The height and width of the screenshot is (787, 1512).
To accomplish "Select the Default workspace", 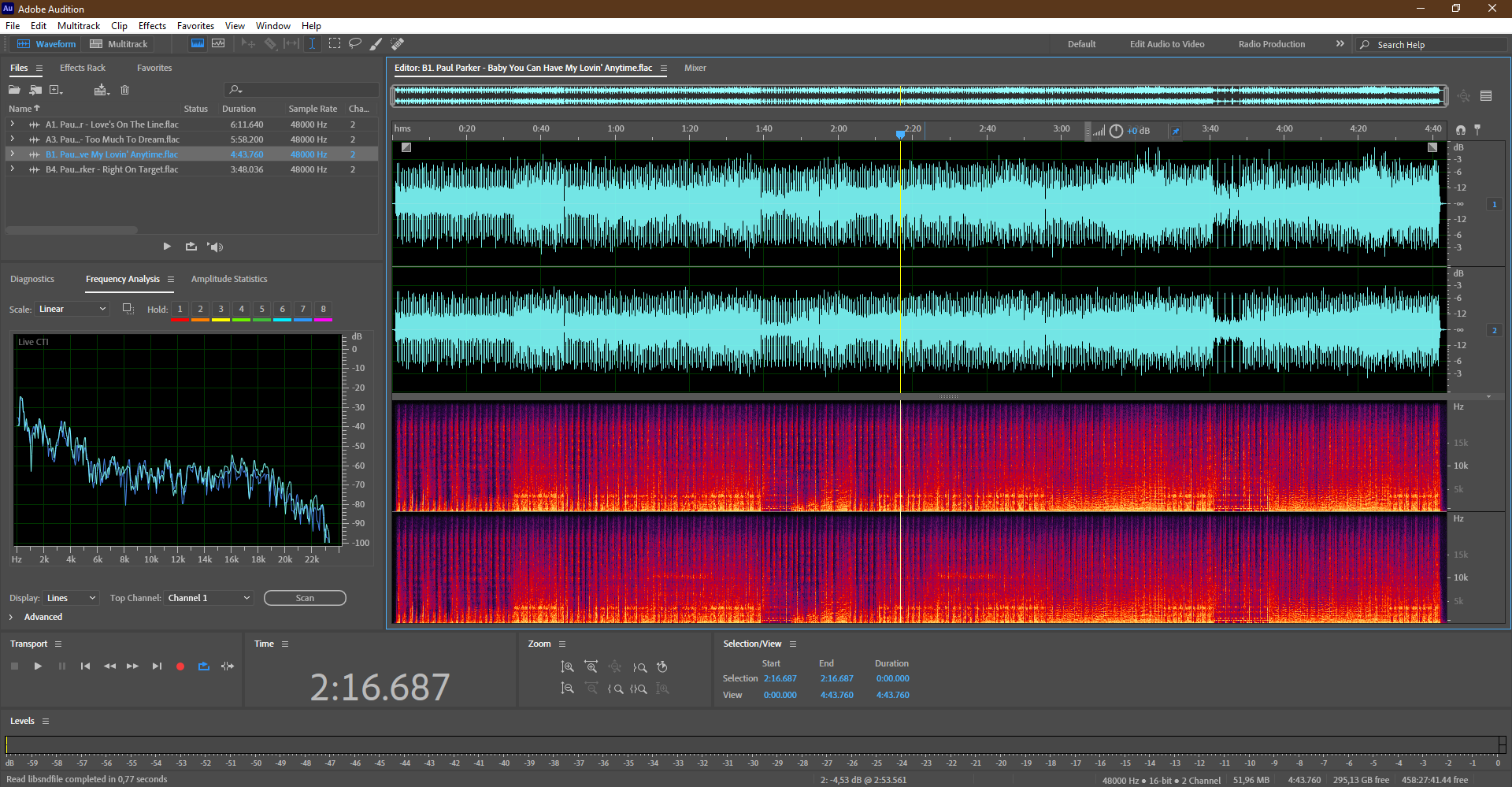I will tap(1081, 44).
